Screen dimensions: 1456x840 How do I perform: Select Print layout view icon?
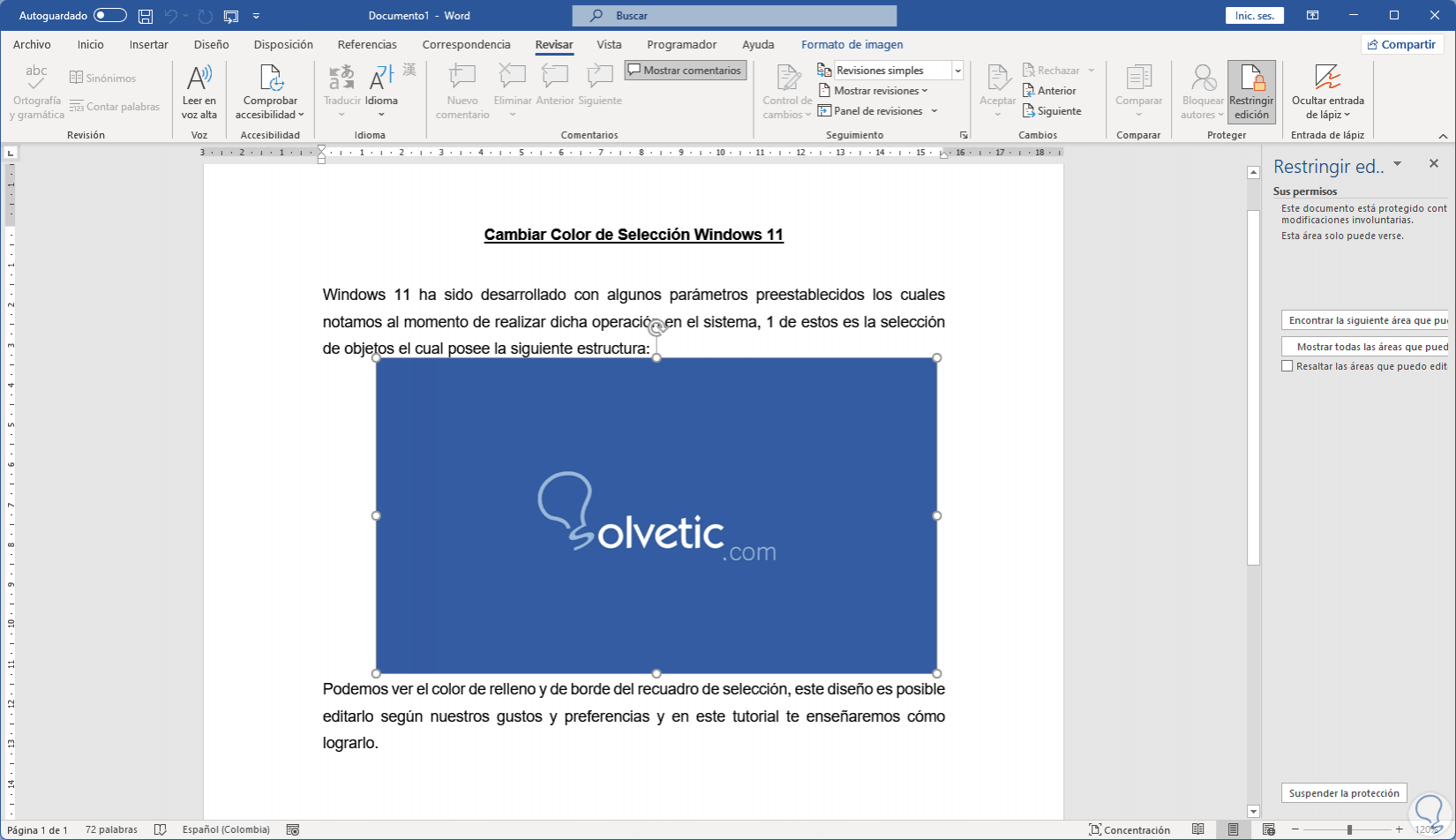(1234, 829)
